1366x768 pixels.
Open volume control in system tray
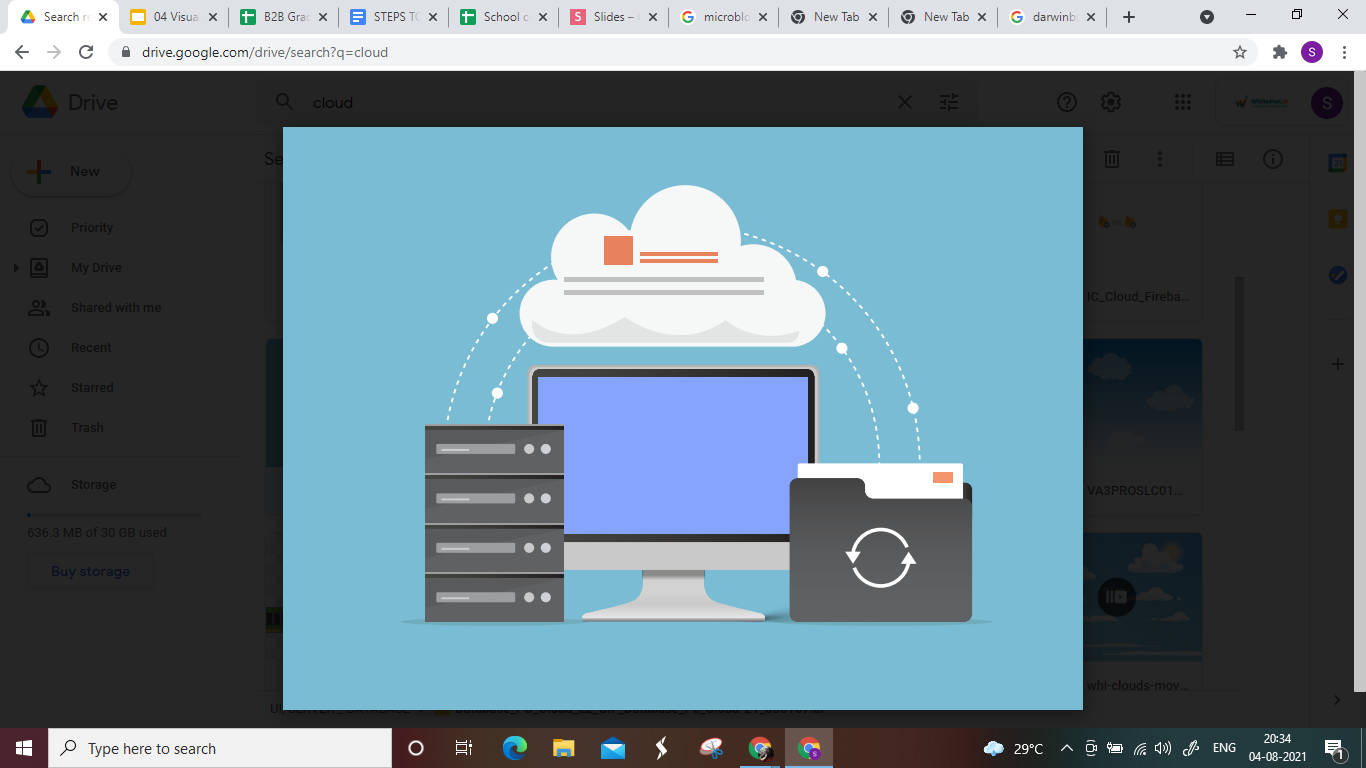pos(1162,748)
